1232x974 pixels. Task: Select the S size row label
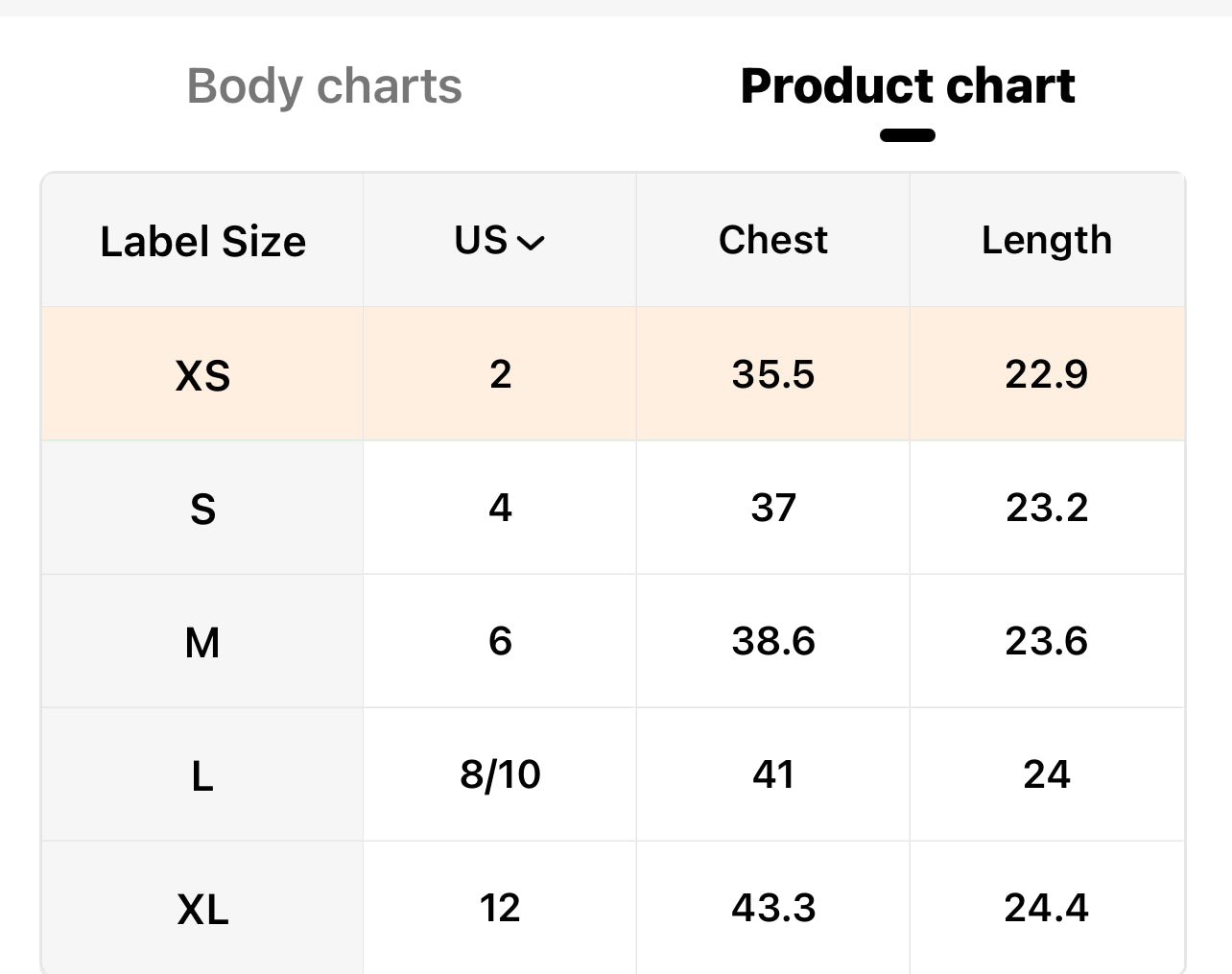tap(202, 508)
